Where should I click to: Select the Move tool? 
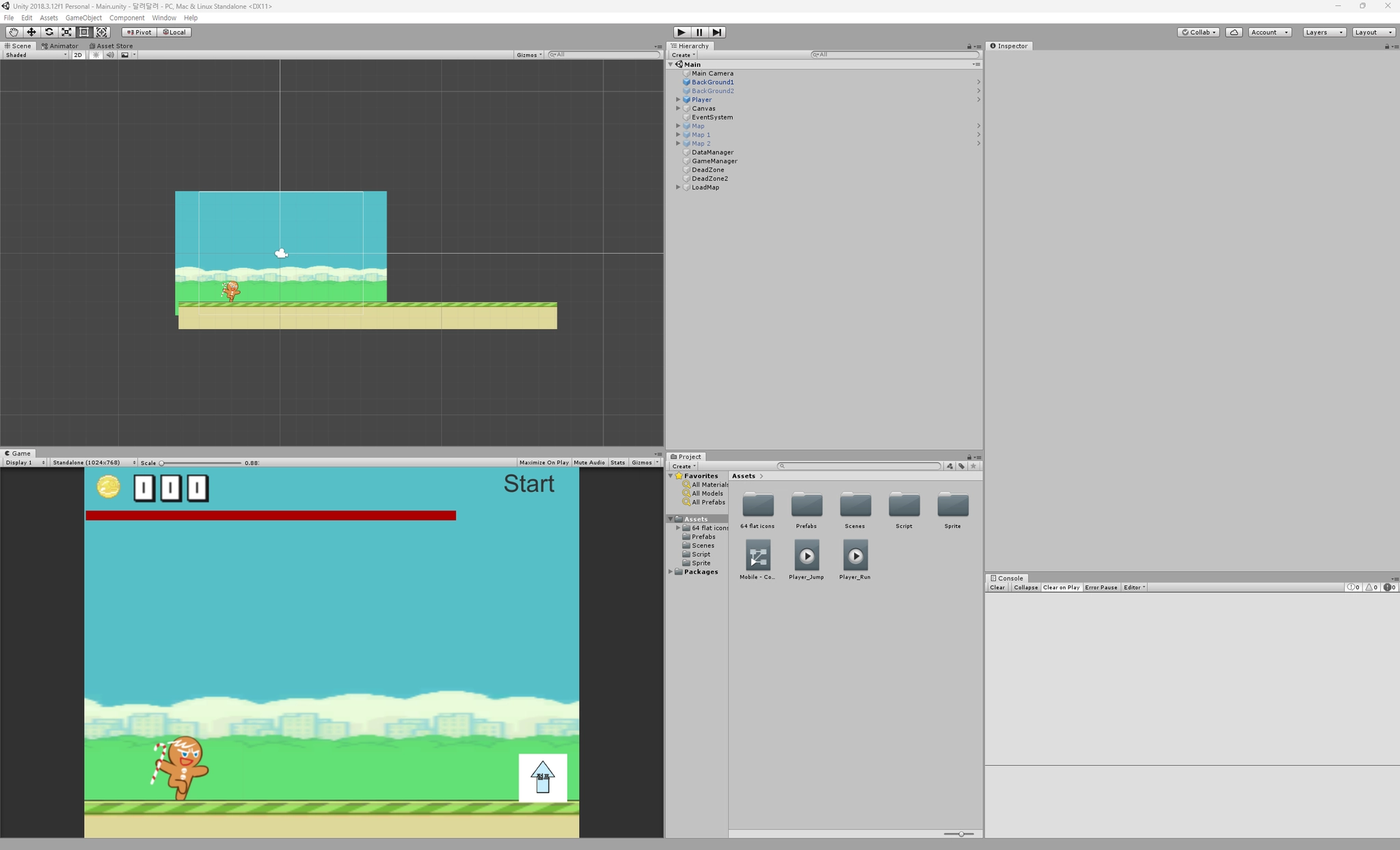click(31, 32)
